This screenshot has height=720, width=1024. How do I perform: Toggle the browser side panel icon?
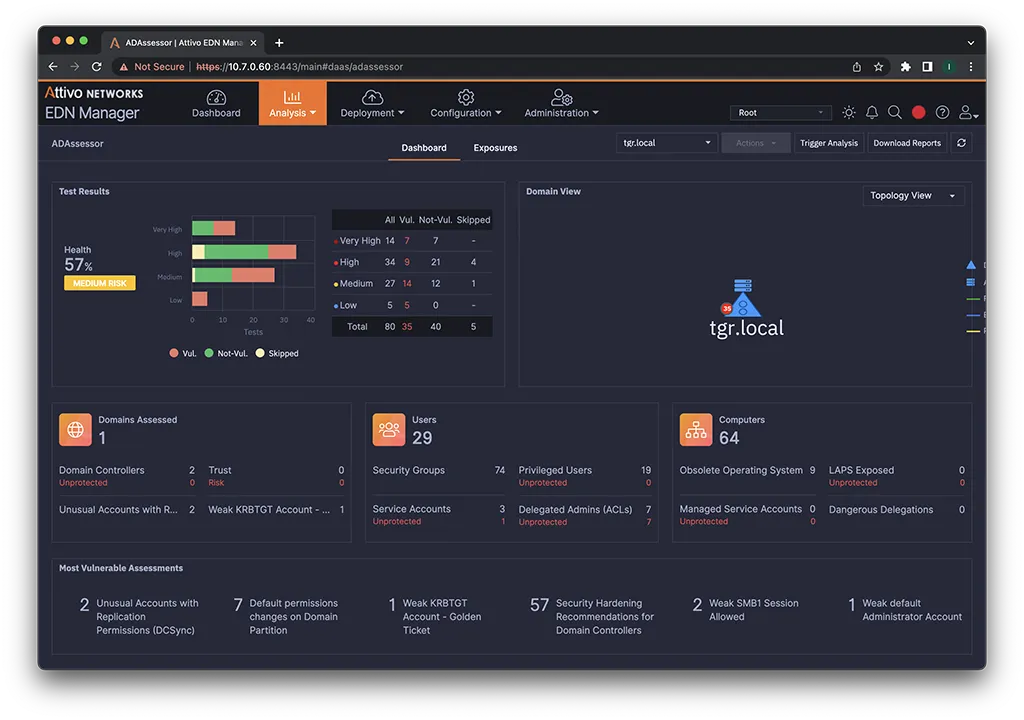(x=927, y=67)
